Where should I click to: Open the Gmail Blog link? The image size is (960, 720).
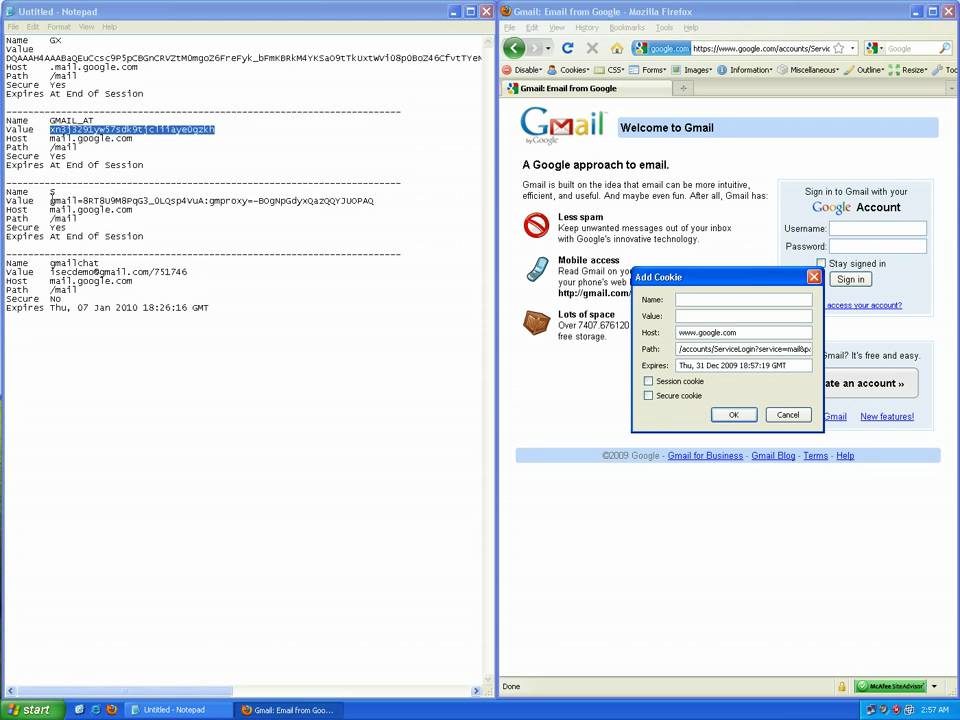pyautogui.click(x=773, y=456)
